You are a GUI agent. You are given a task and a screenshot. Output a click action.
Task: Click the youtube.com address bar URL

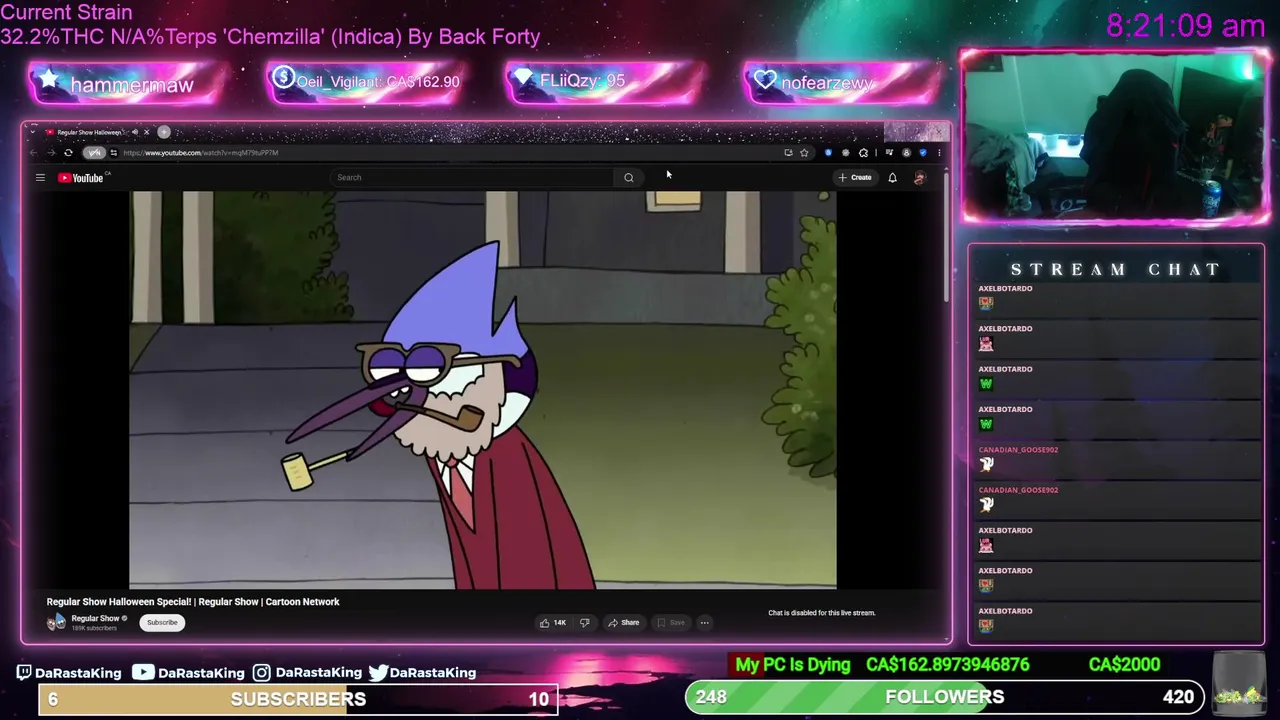tap(200, 153)
